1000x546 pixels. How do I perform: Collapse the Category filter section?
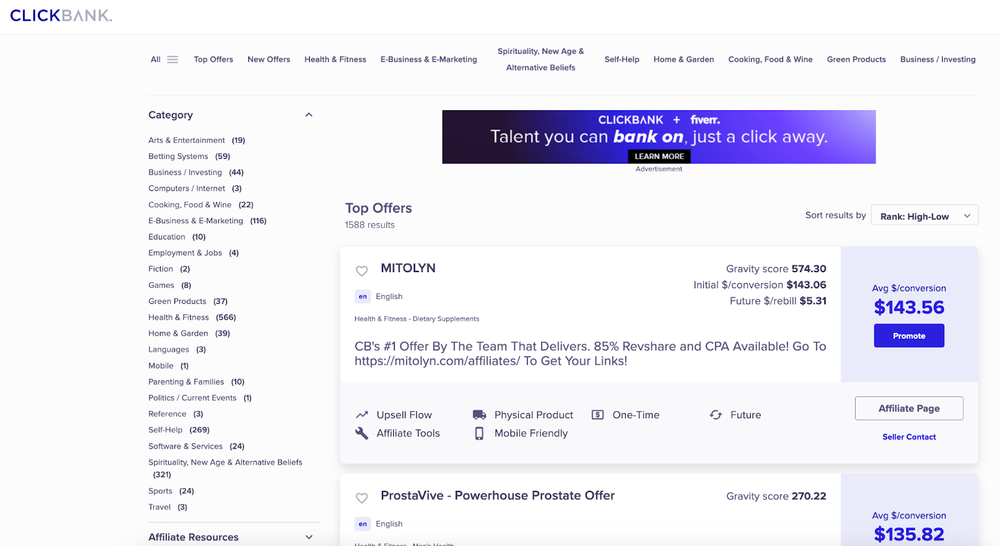[308, 115]
